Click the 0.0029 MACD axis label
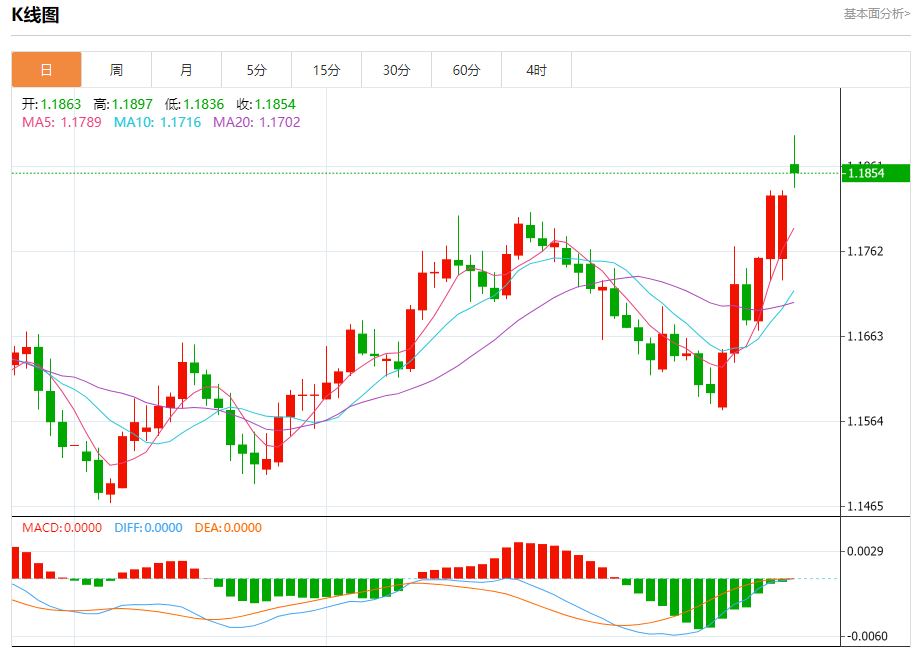Viewport: 918px width, 647px height. (864, 551)
